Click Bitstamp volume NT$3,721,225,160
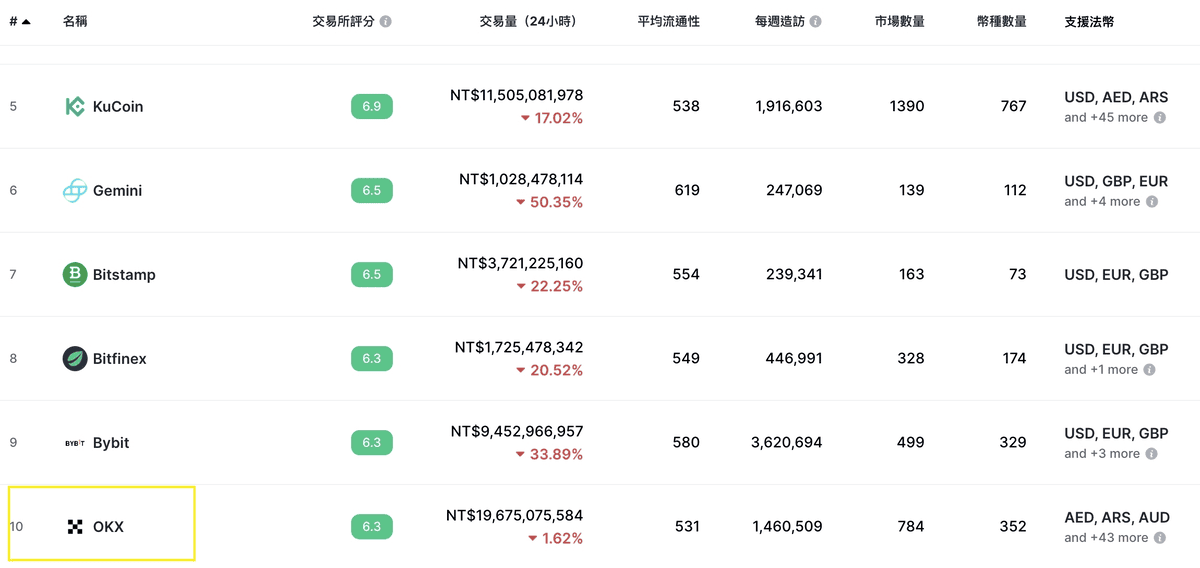The image size is (1200, 568). click(x=520, y=263)
